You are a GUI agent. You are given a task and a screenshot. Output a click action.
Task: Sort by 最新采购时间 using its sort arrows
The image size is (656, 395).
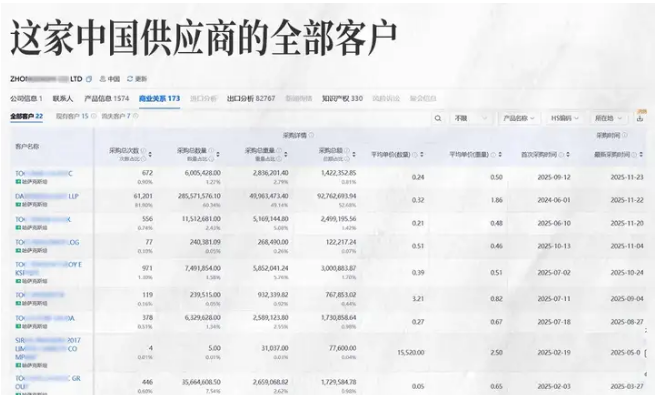point(641,154)
